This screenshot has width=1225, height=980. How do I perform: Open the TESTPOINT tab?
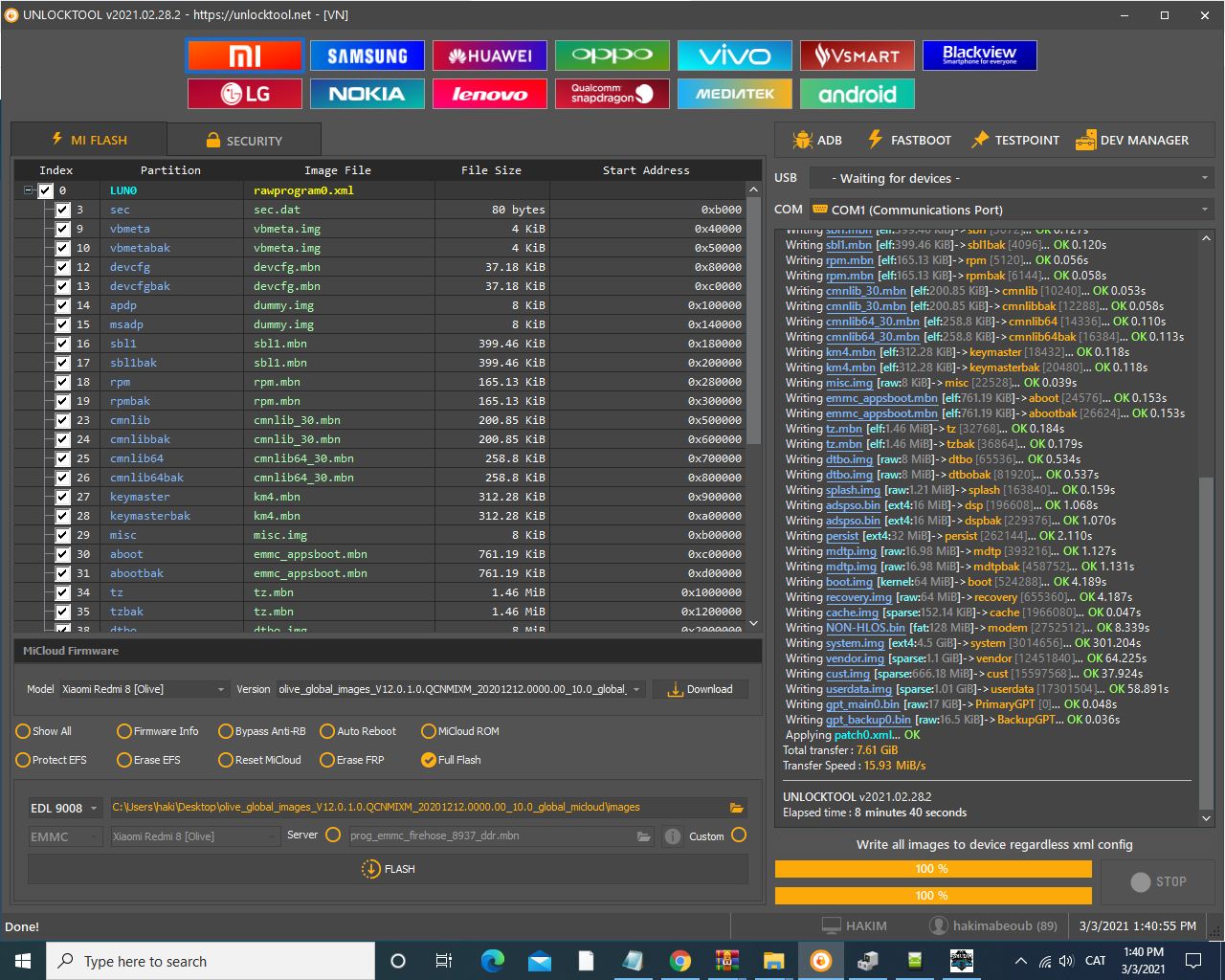[x=1015, y=140]
